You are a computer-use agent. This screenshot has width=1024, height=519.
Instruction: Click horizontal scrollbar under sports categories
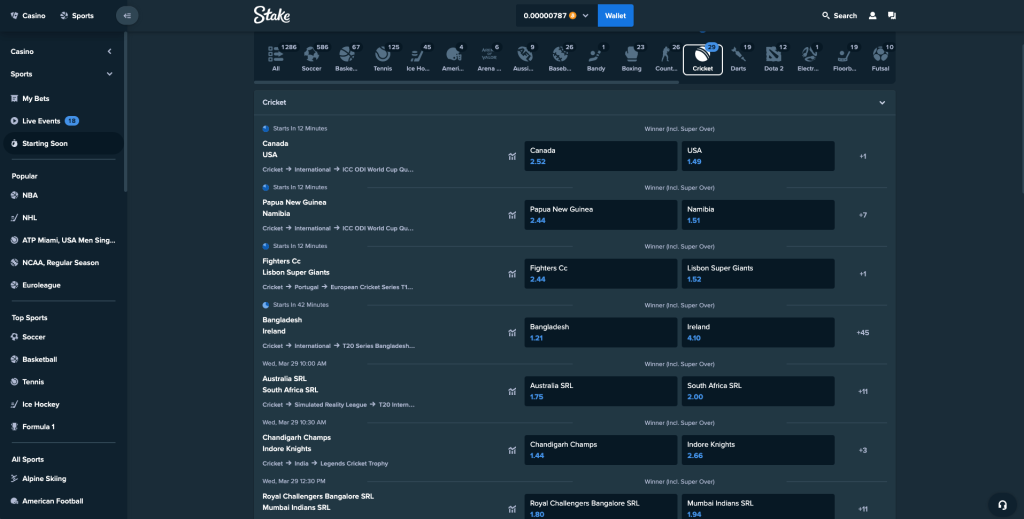click(x=466, y=82)
